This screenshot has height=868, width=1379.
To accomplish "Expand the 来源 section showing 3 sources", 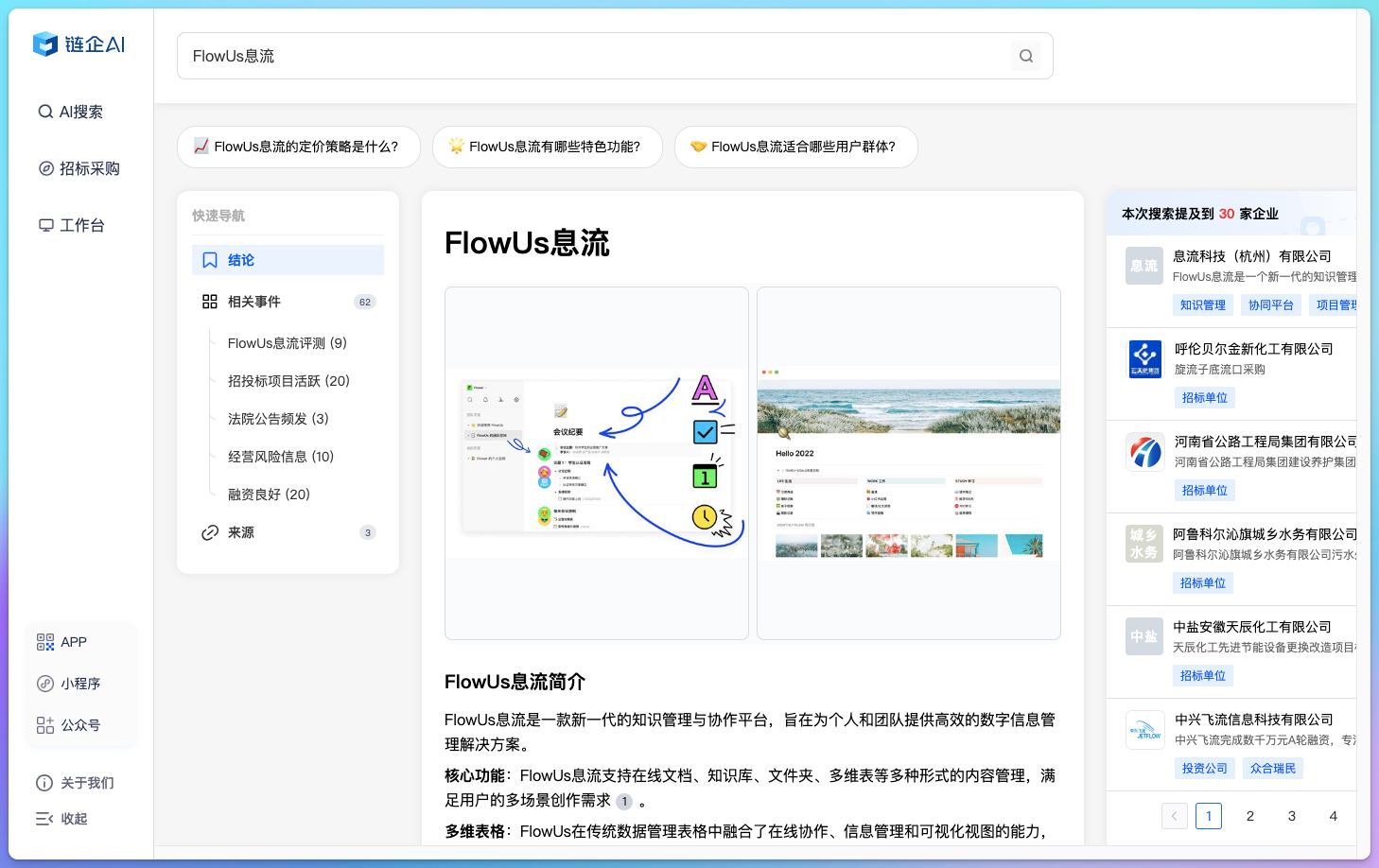I will 240,531.
